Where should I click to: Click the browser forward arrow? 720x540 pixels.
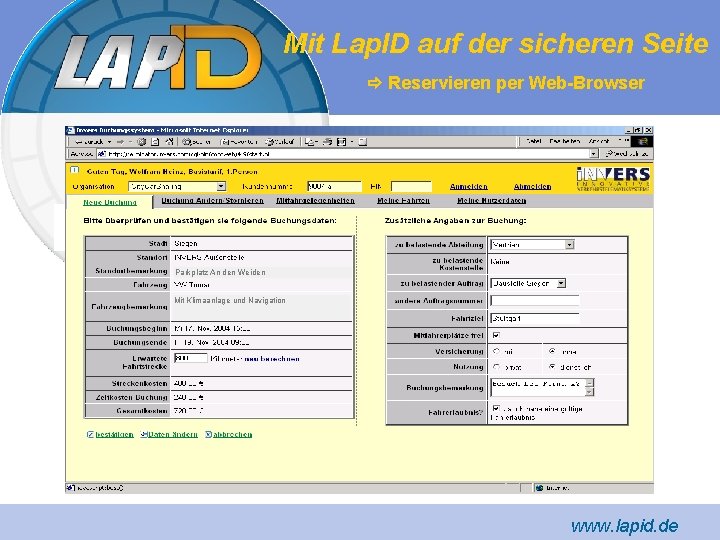tap(120, 142)
